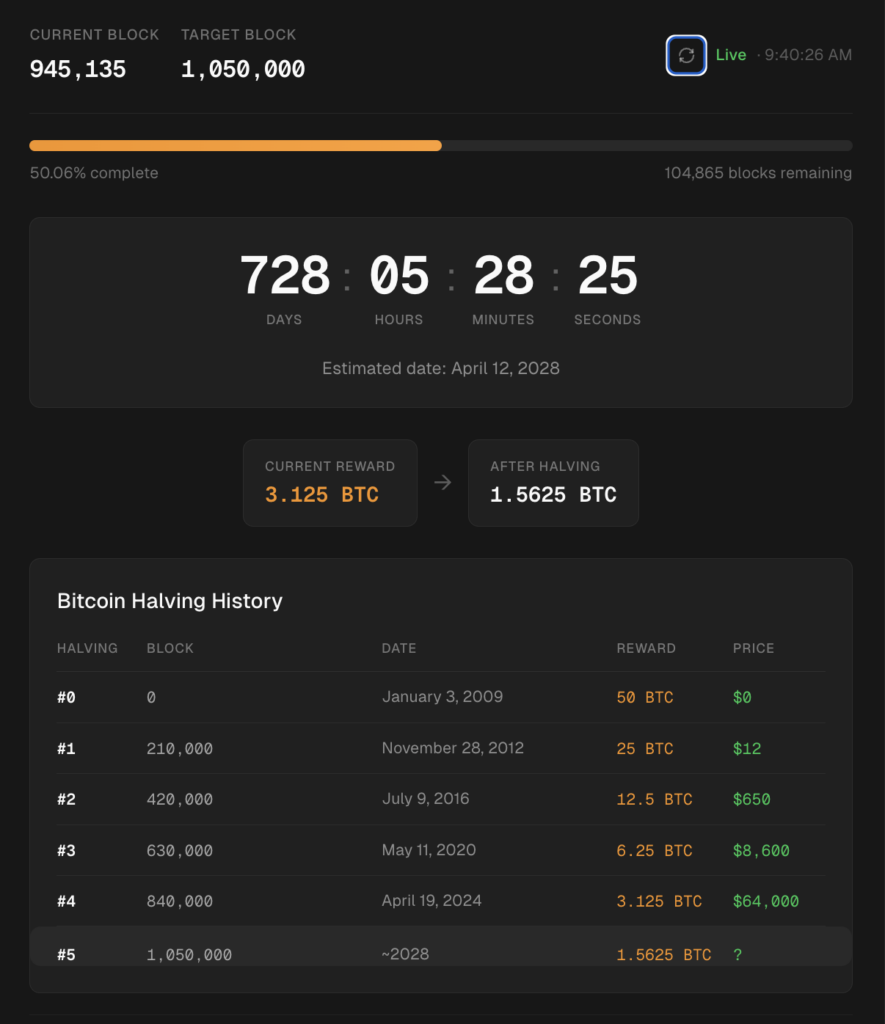Click the 420,000 block cell
885x1024 pixels.
point(180,799)
